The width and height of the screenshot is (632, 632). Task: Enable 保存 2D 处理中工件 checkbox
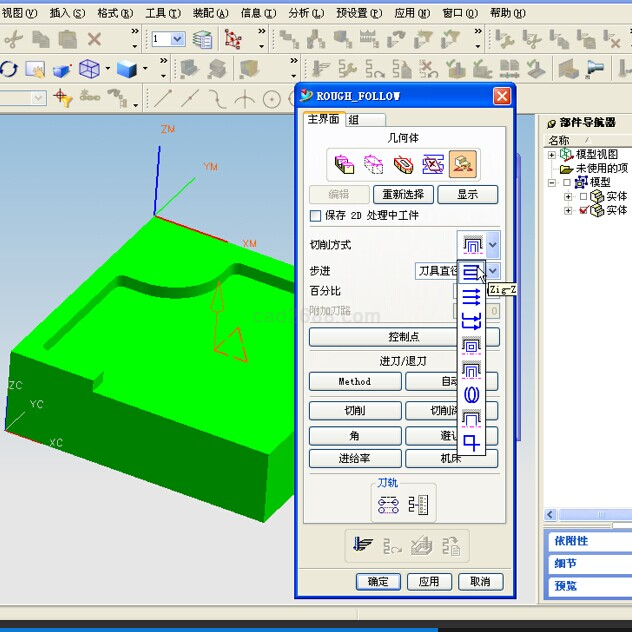tap(316, 216)
